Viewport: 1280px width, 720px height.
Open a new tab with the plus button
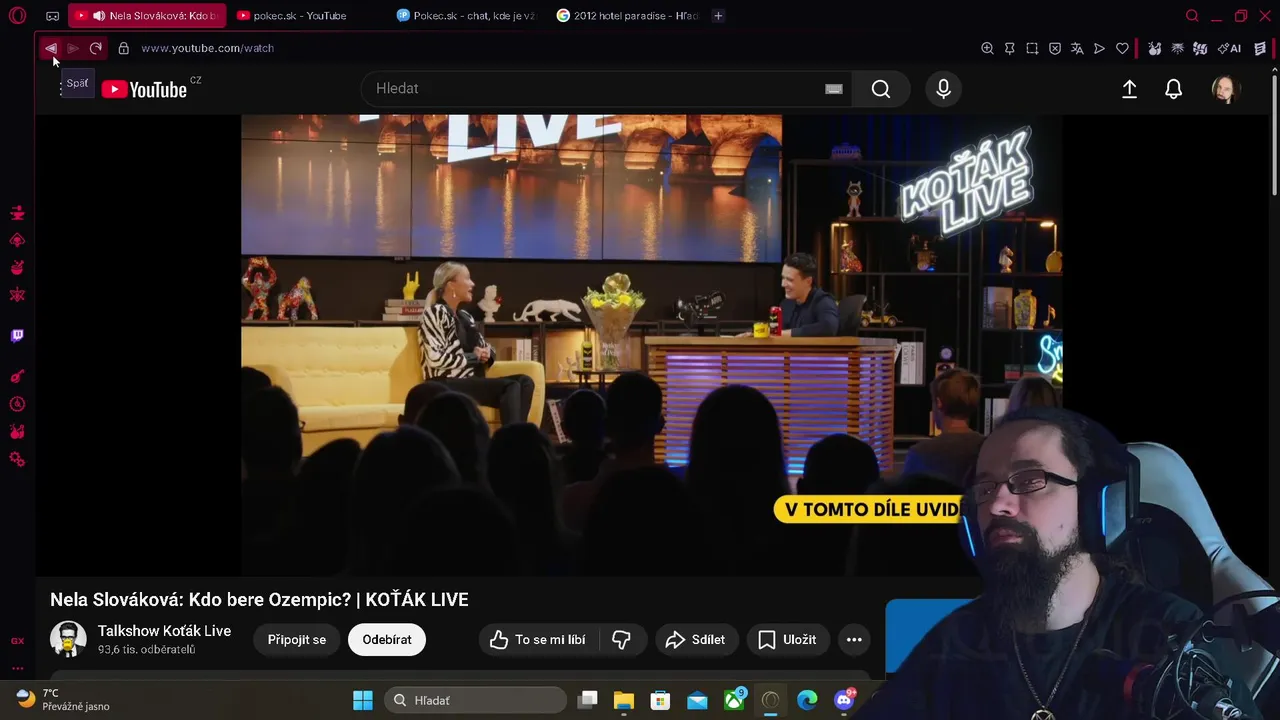[x=718, y=16]
